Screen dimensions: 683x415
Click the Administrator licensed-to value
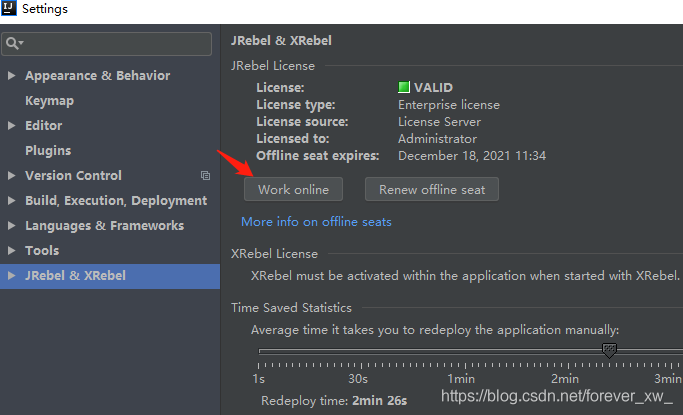pyautogui.click(x=437, y=139)
